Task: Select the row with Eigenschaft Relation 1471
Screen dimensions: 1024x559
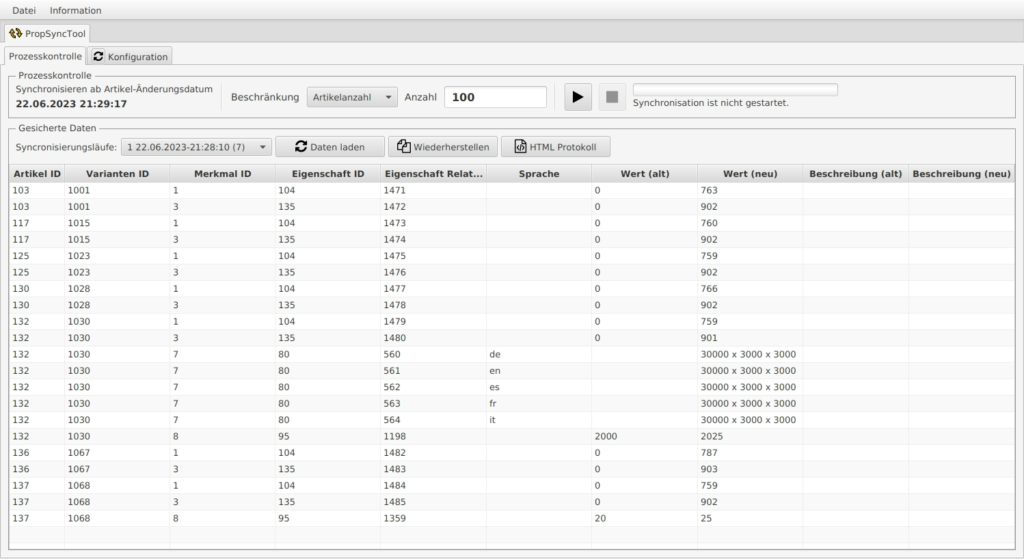Action: pos(512,190)
